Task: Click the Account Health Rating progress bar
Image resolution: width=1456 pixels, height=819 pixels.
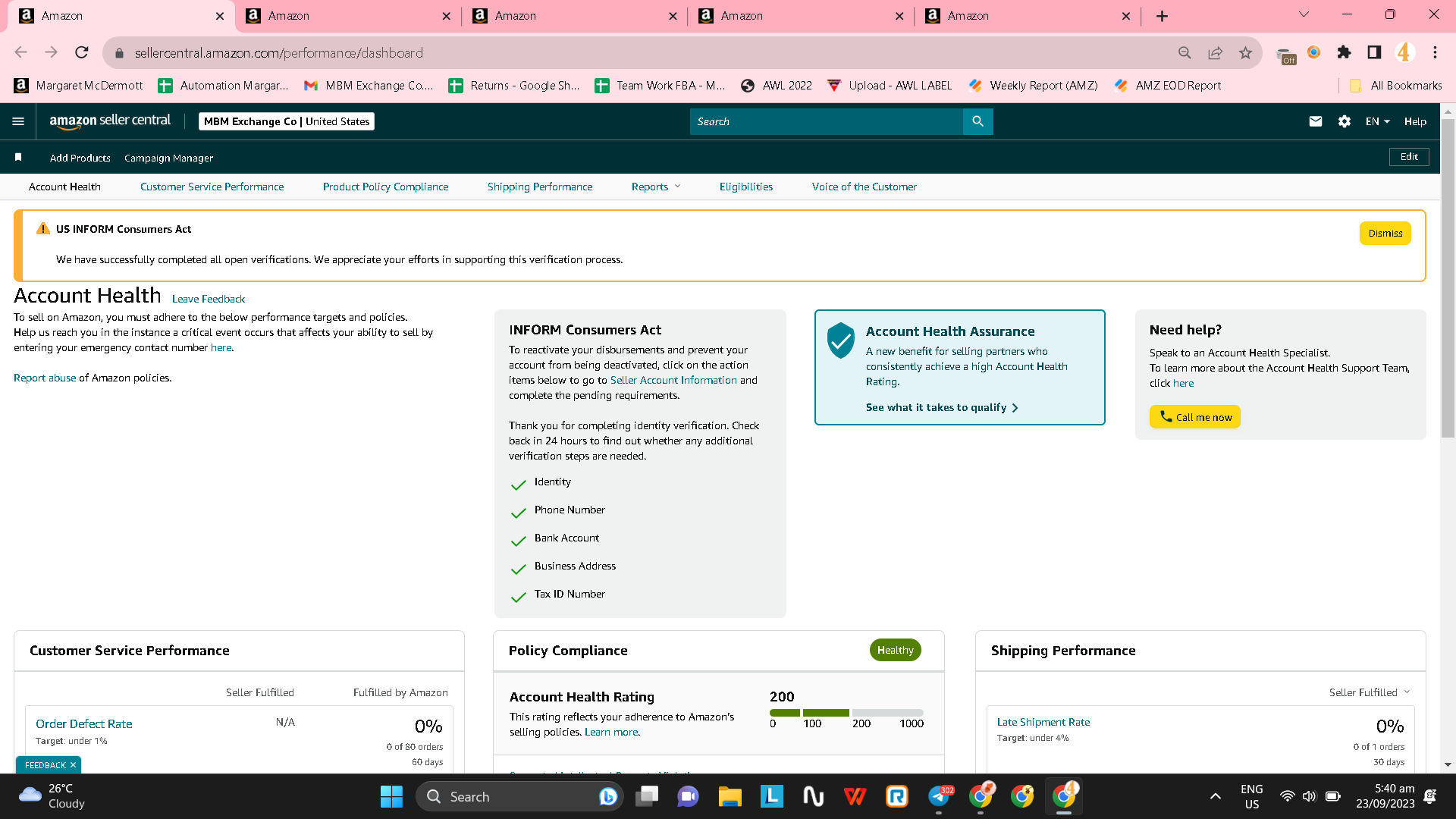Action: coord(846,713)
